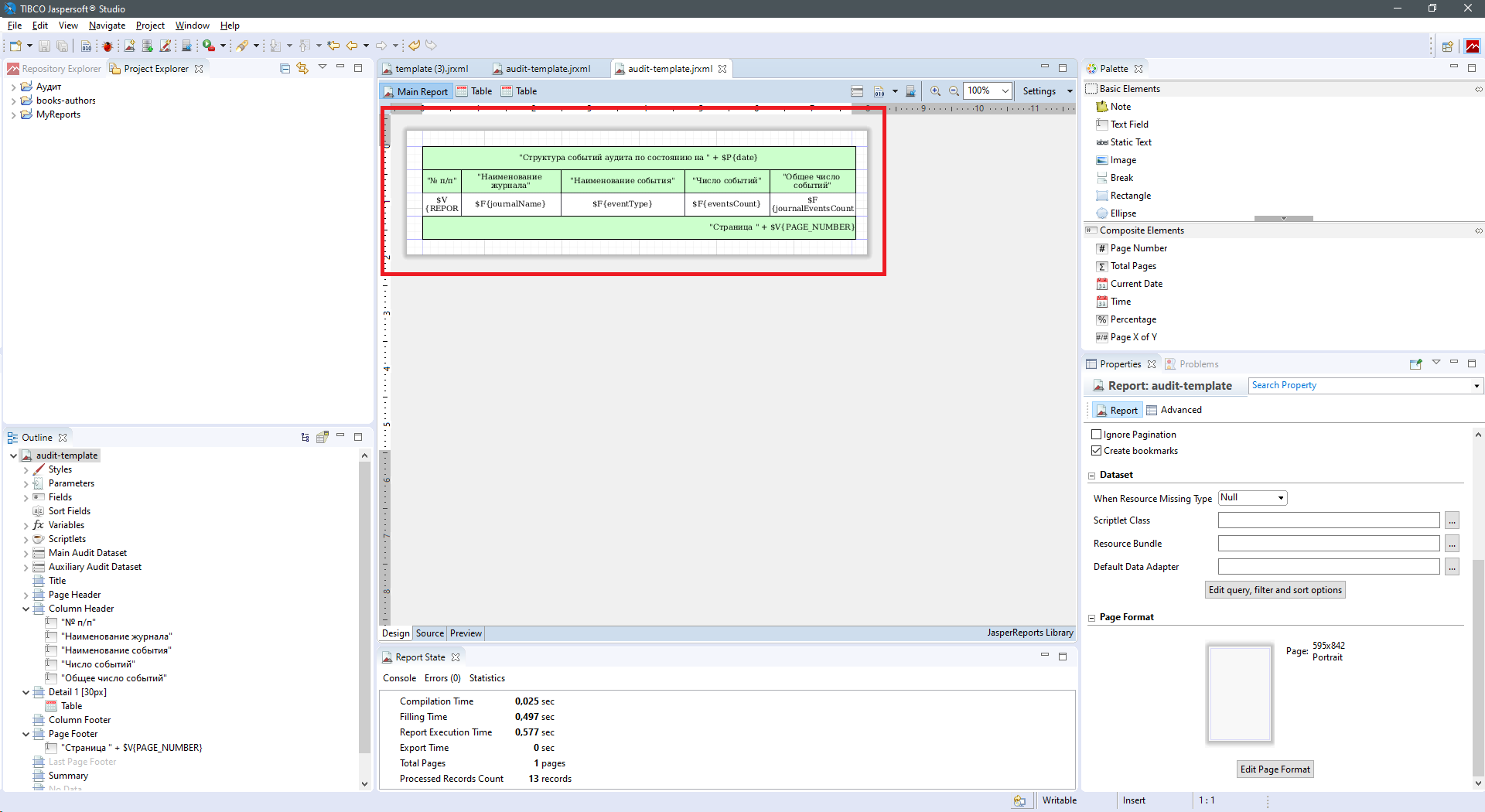The width and height of the screenshot is (1485, 812).
Task: Collapse the Column Header tree node
Action: coord(26,609)
